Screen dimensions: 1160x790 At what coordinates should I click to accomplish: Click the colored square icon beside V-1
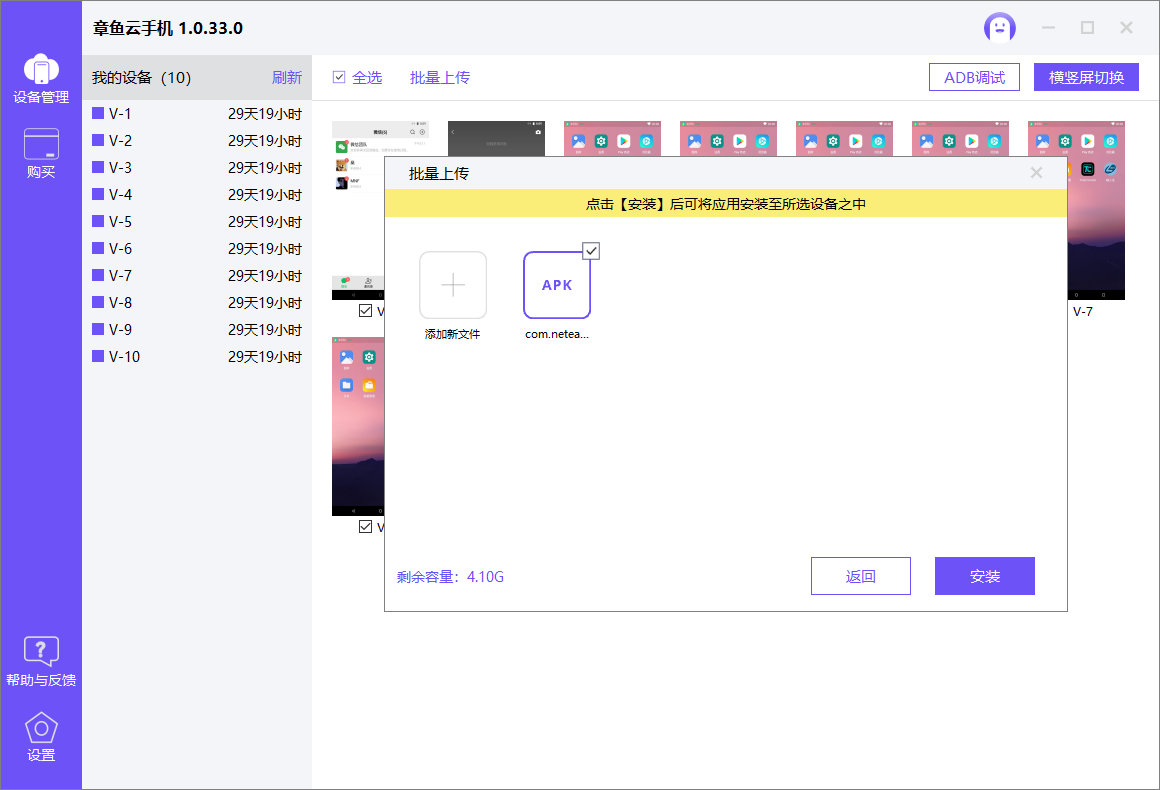(x=98, y=113)
